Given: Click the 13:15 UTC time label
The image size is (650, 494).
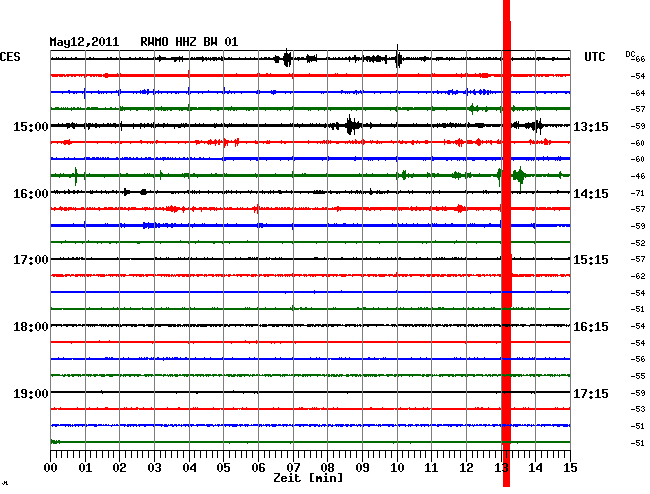Looking at the screenshot, I should [591, 126].
